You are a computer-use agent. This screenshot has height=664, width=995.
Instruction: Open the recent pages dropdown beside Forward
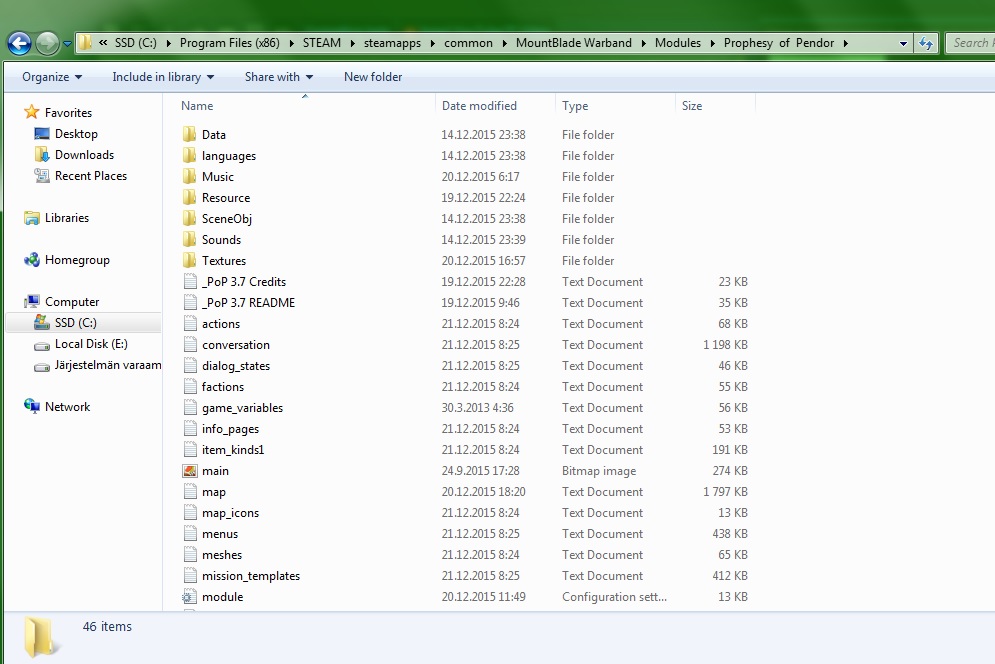pos(67,44)
